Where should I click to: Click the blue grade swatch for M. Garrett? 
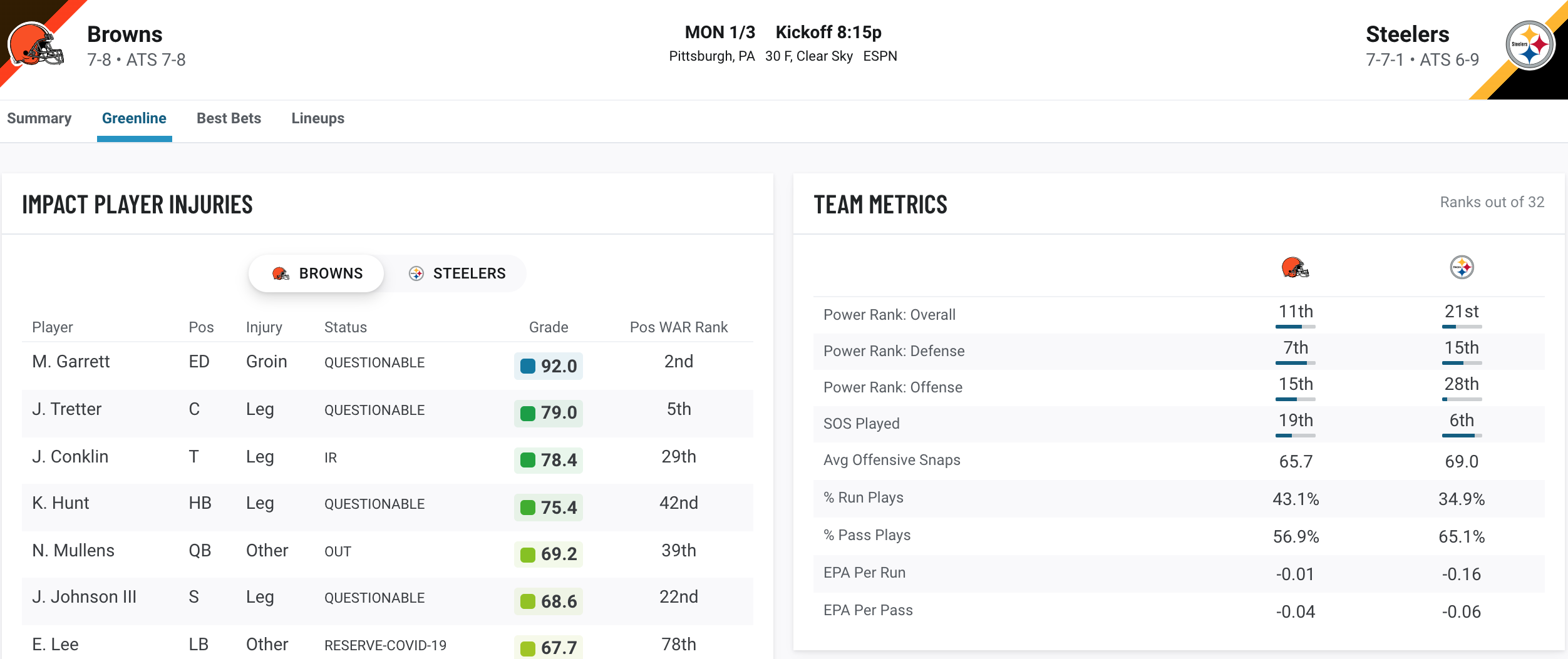coord(528,366)
